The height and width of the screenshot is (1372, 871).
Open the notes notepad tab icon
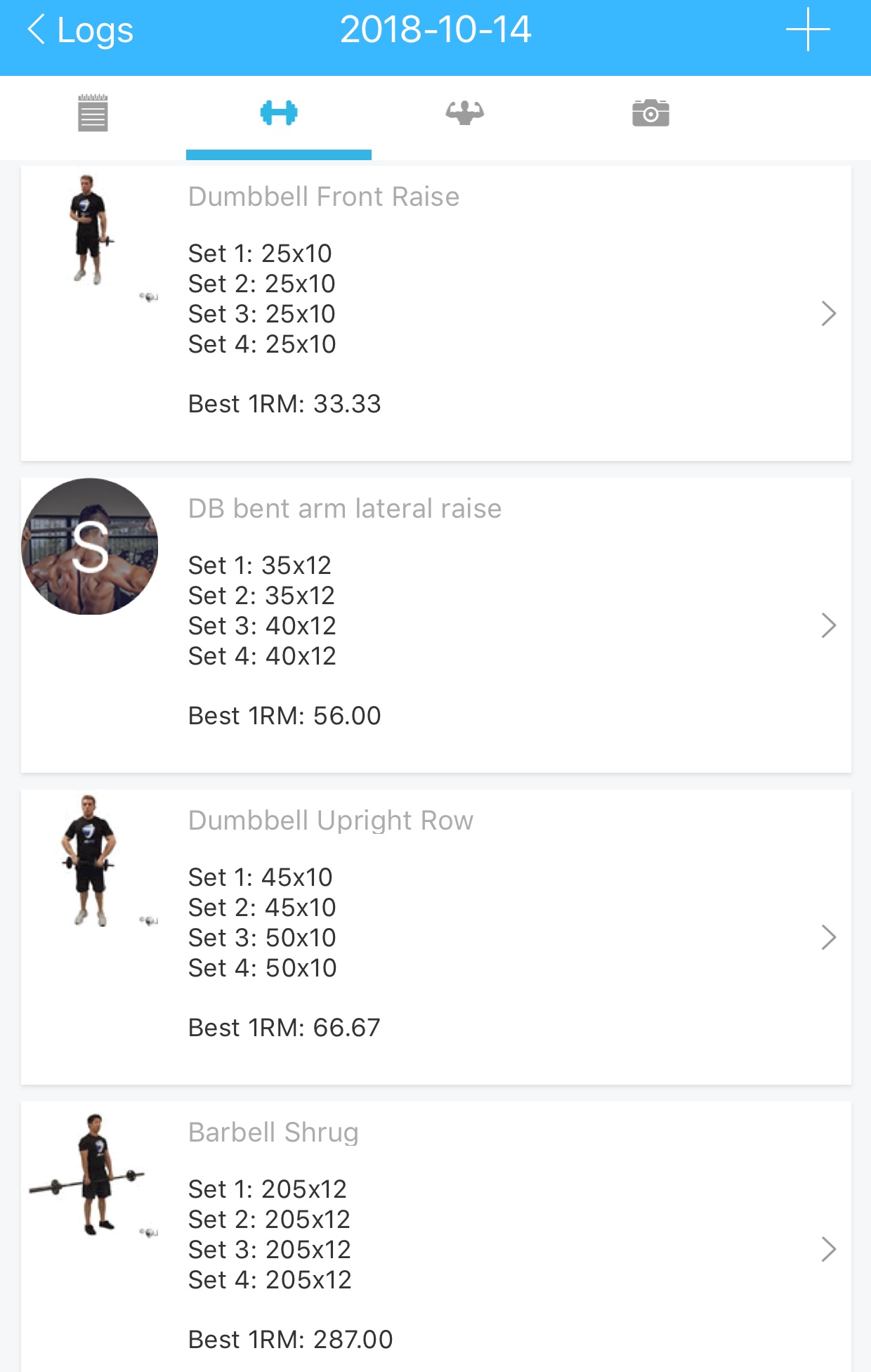[93, 113]
